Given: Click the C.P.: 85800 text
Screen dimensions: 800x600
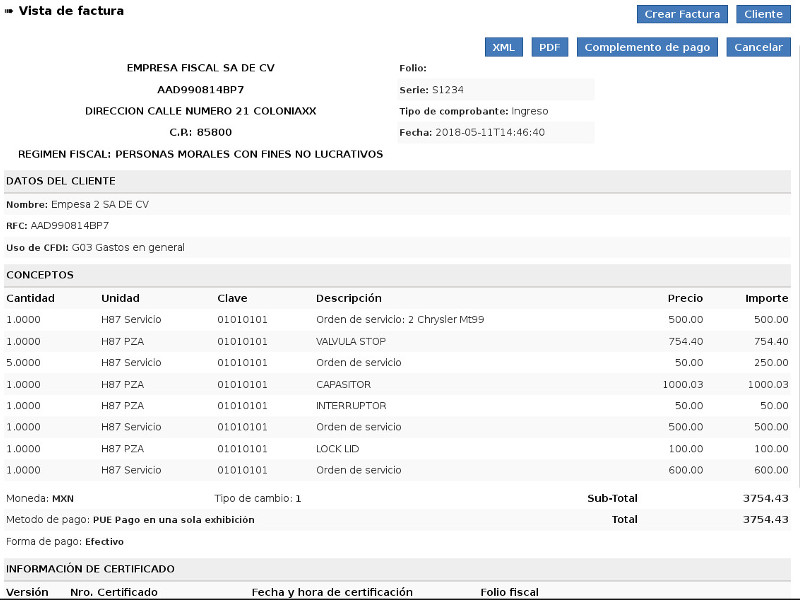Looking at the screenshot, I should (201, 133).
